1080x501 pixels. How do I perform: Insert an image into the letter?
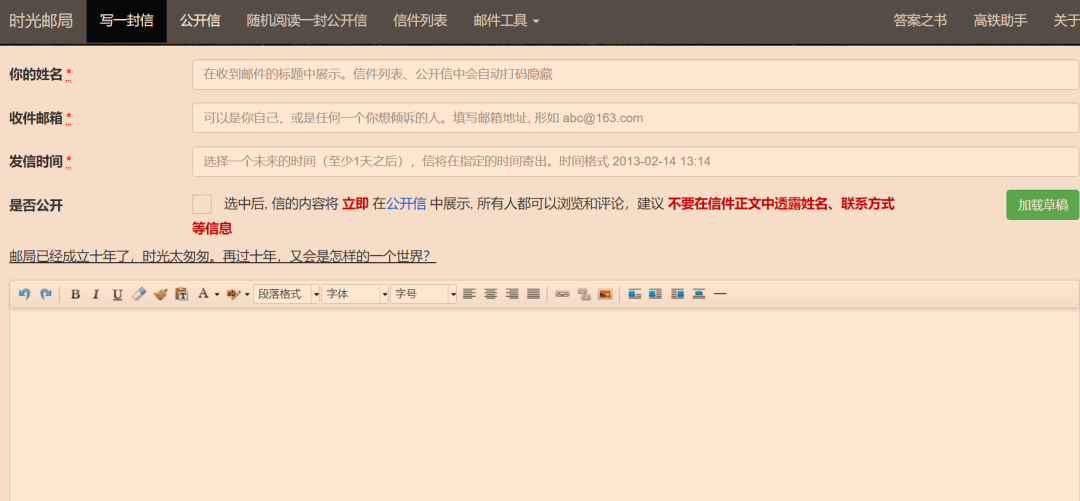(605, 294)
